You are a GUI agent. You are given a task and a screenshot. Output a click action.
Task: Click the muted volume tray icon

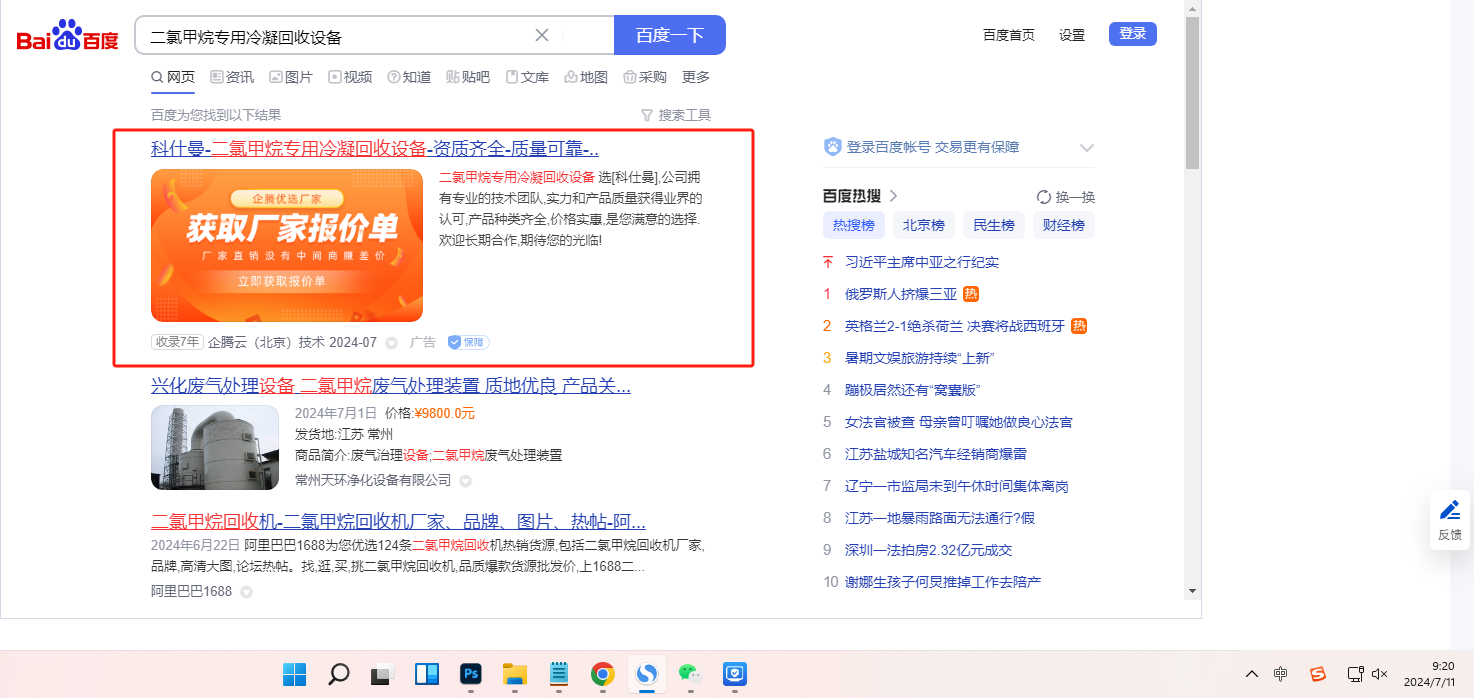pyautogui.click(x=1381, y=674)
